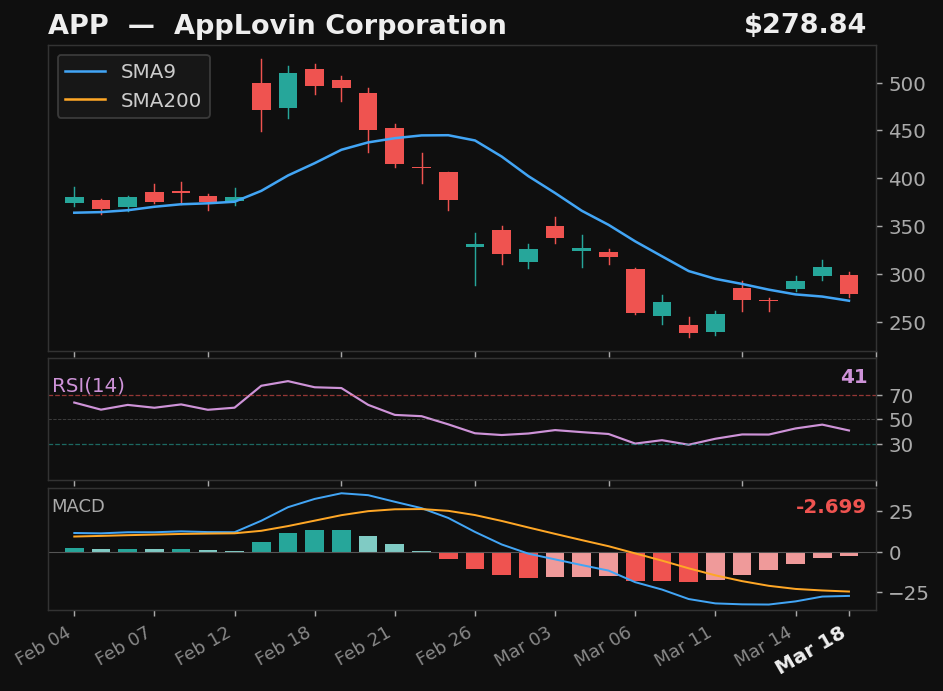943x691 pixels.
Task: Click the RSI value 41
Action: coord(853,376)
